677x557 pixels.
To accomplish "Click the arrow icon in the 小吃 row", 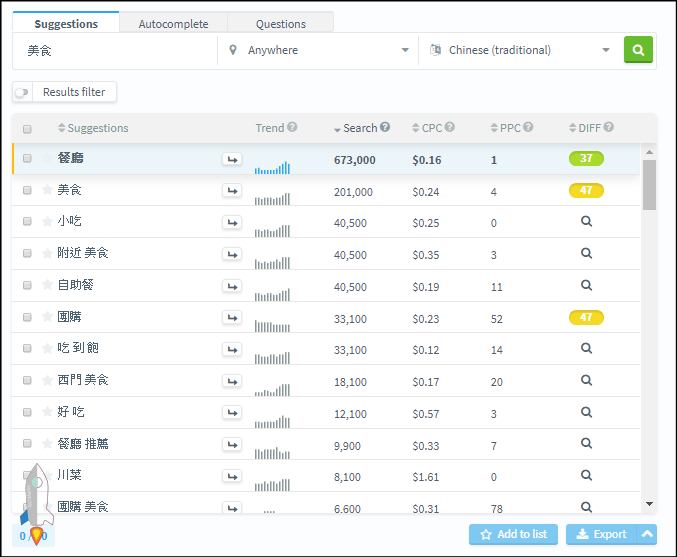I will click(x=232, y=222).
